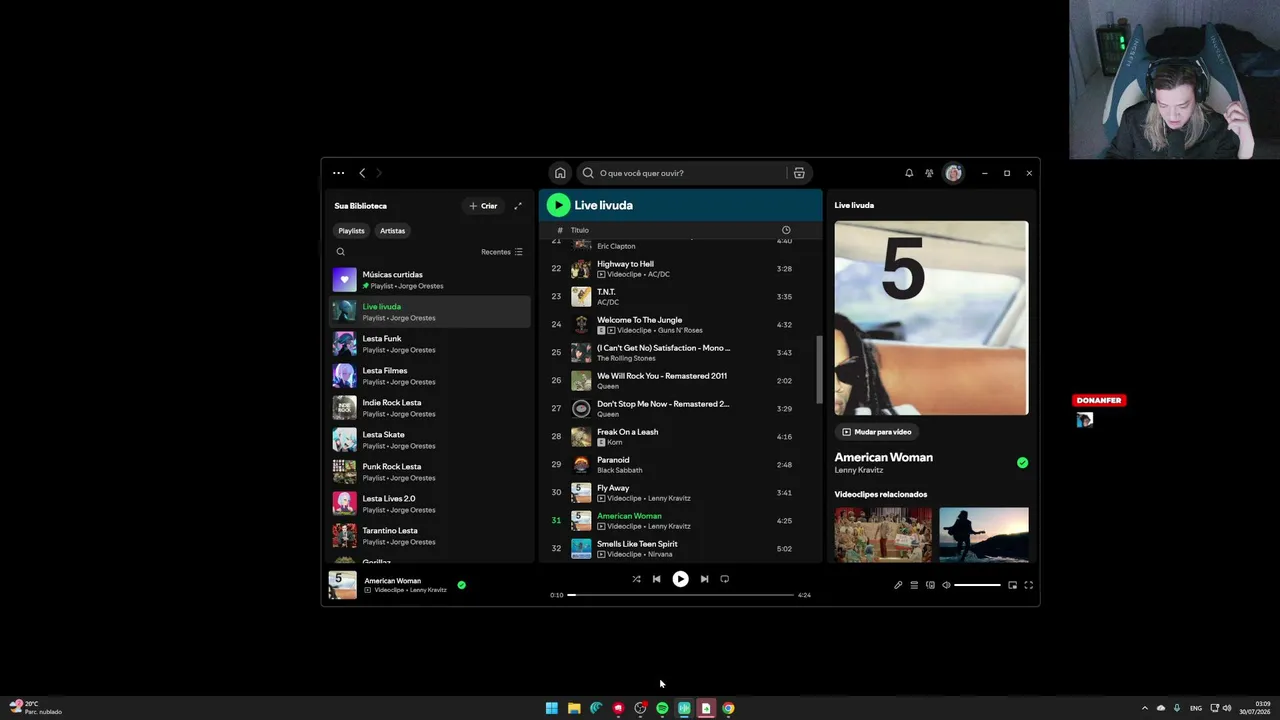This screenshot has height=720, width=1280.
Task: Open Google Chrome from taskbar
Action: [x=728, y=708]
